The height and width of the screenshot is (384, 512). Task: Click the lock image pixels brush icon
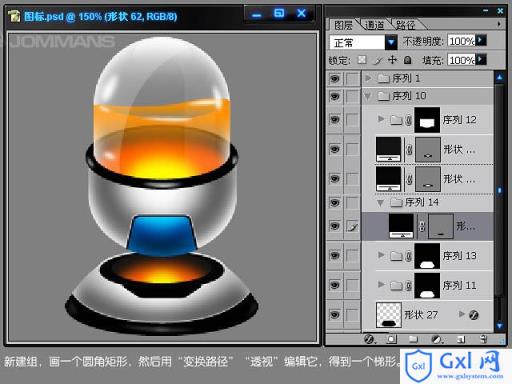pos(378,60)
